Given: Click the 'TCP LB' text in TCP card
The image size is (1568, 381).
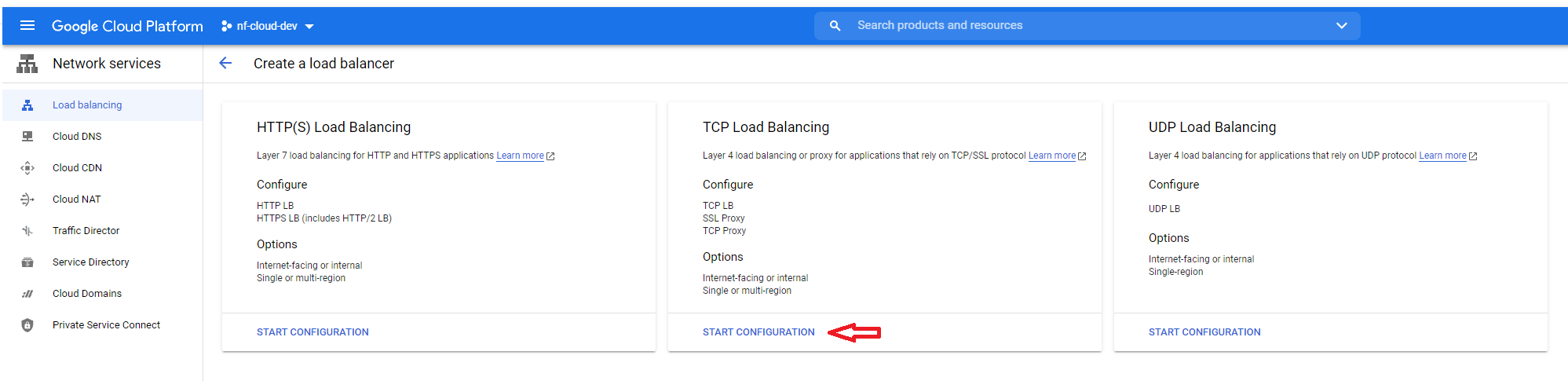Looking at the screenshot, I should tap(718, 206).
